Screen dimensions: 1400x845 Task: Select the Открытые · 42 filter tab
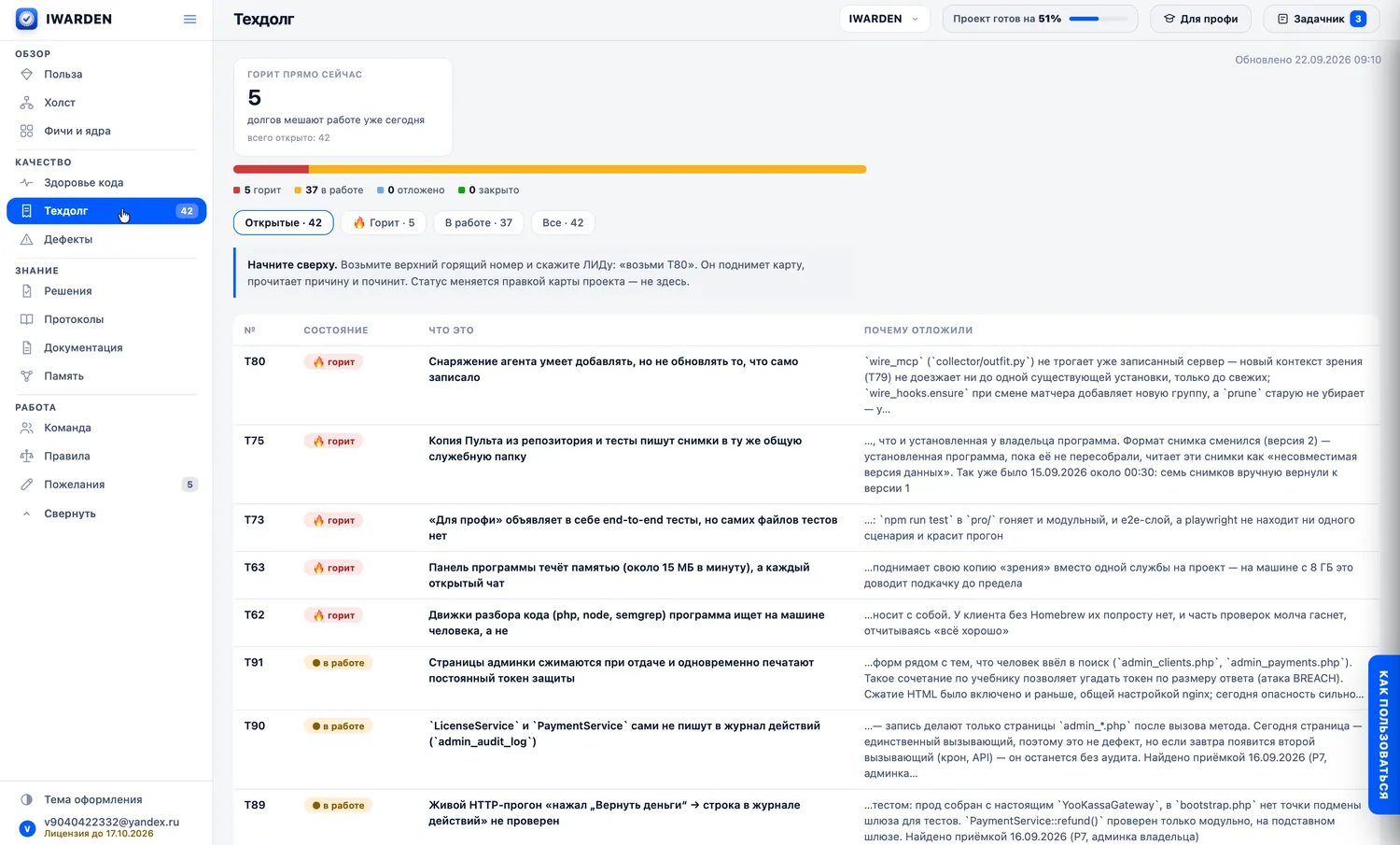pyautogui.click(x=283, y=222)
